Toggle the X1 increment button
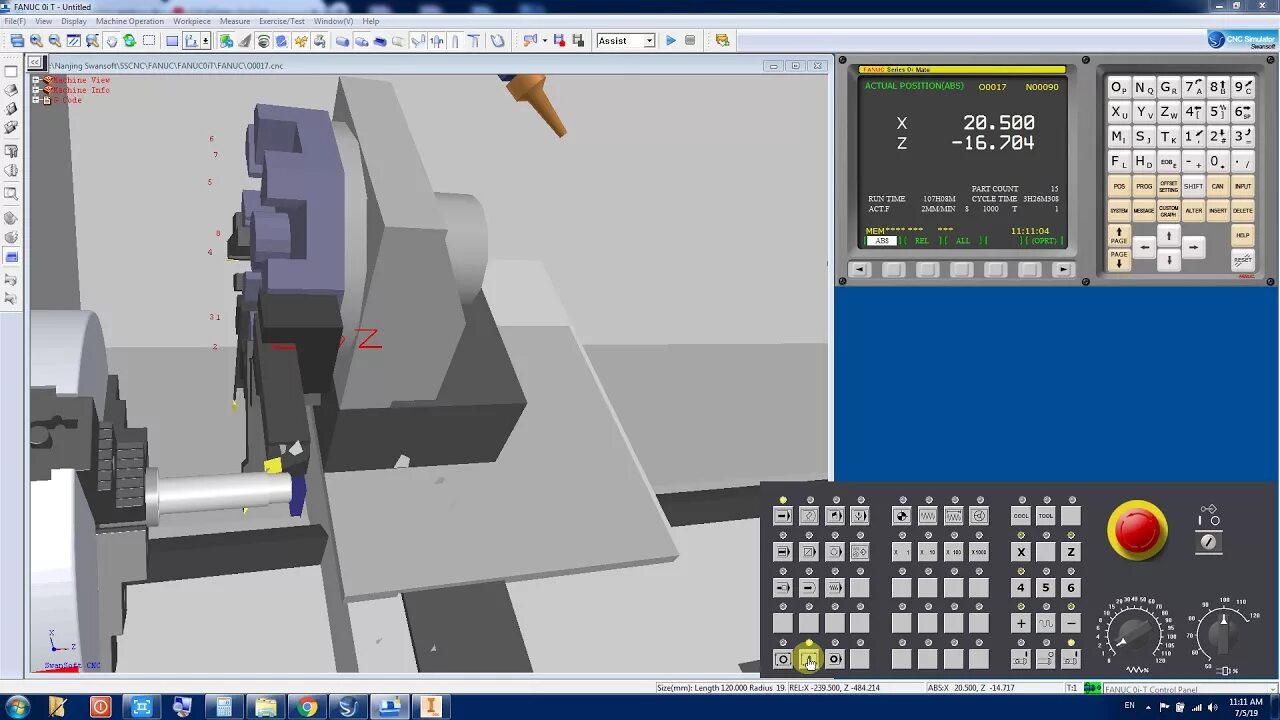 tap(902, 552)
